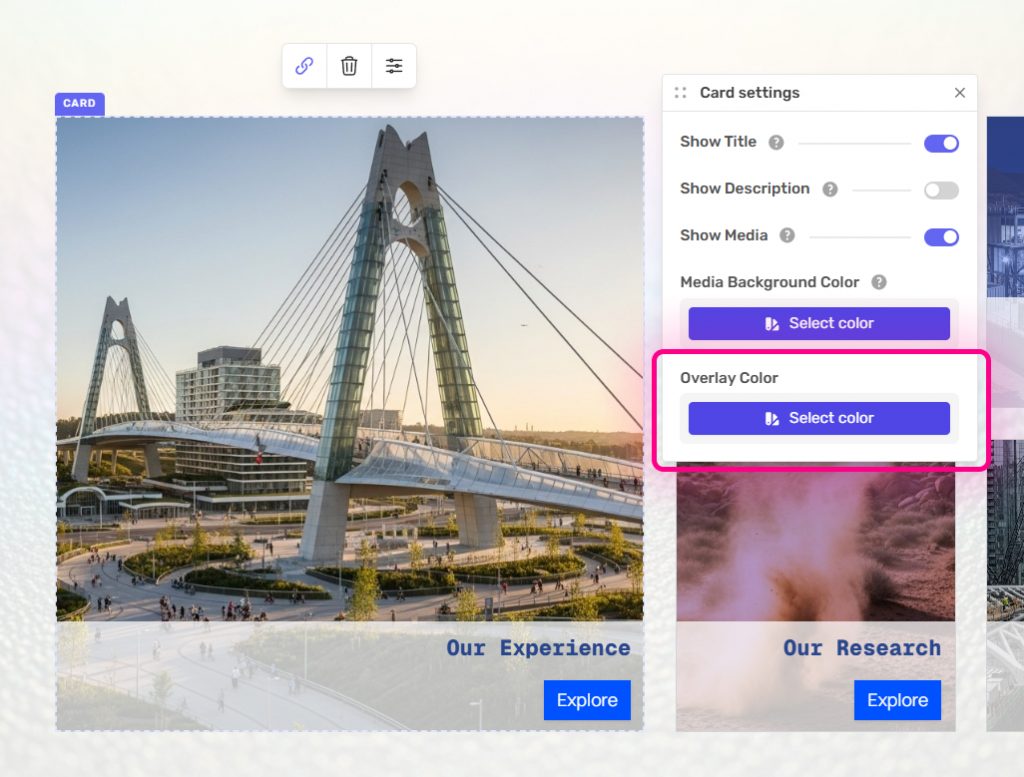
Task: Disable the Show Title toggle
Action: point(941,144)
